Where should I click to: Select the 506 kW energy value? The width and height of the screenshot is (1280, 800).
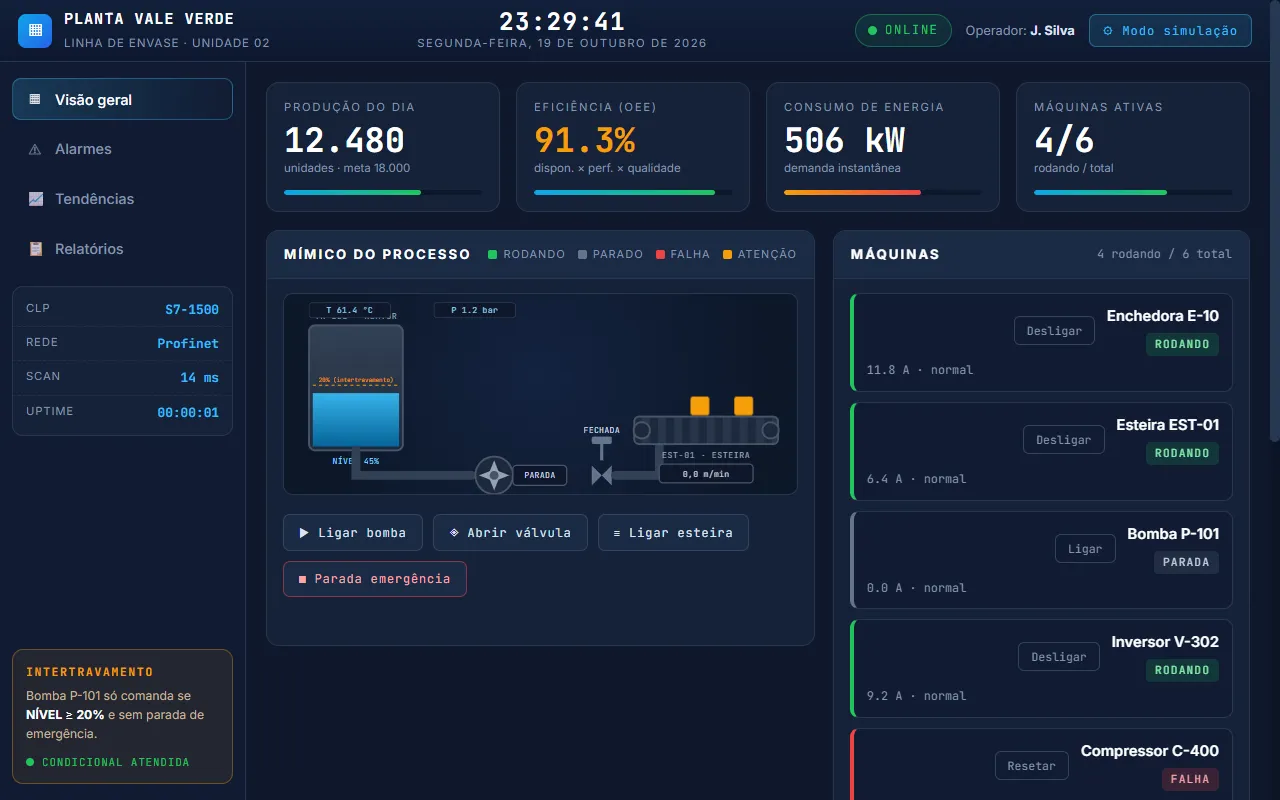tap(844, 140)
